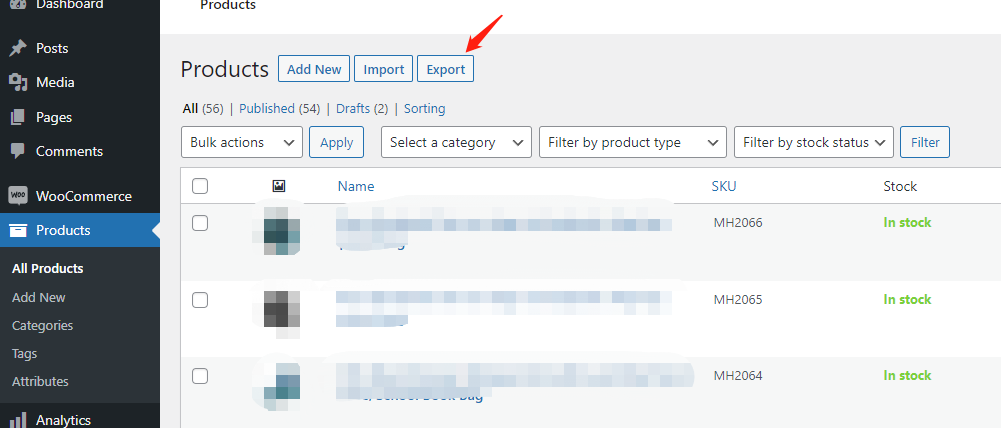Click the Export button
Screen dimensions: 1001x428
[446, 68]
